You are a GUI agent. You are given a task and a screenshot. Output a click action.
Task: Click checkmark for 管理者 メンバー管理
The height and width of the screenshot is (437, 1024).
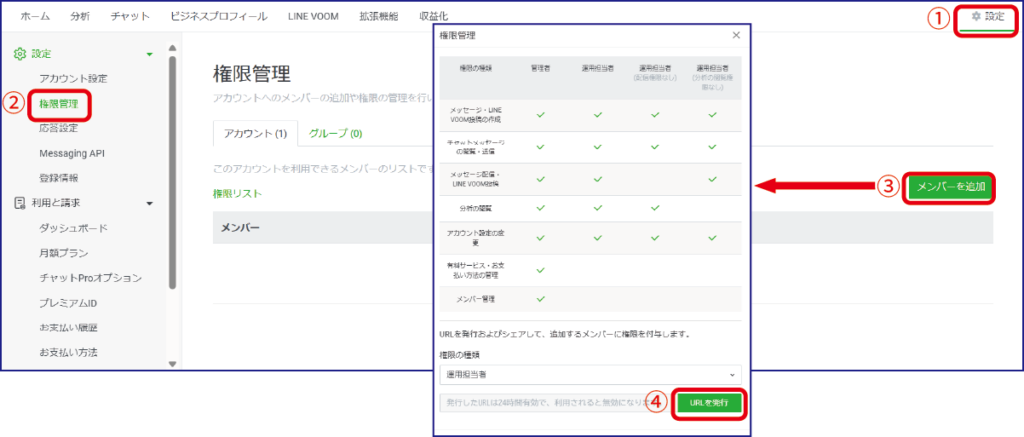click(540, 299)
